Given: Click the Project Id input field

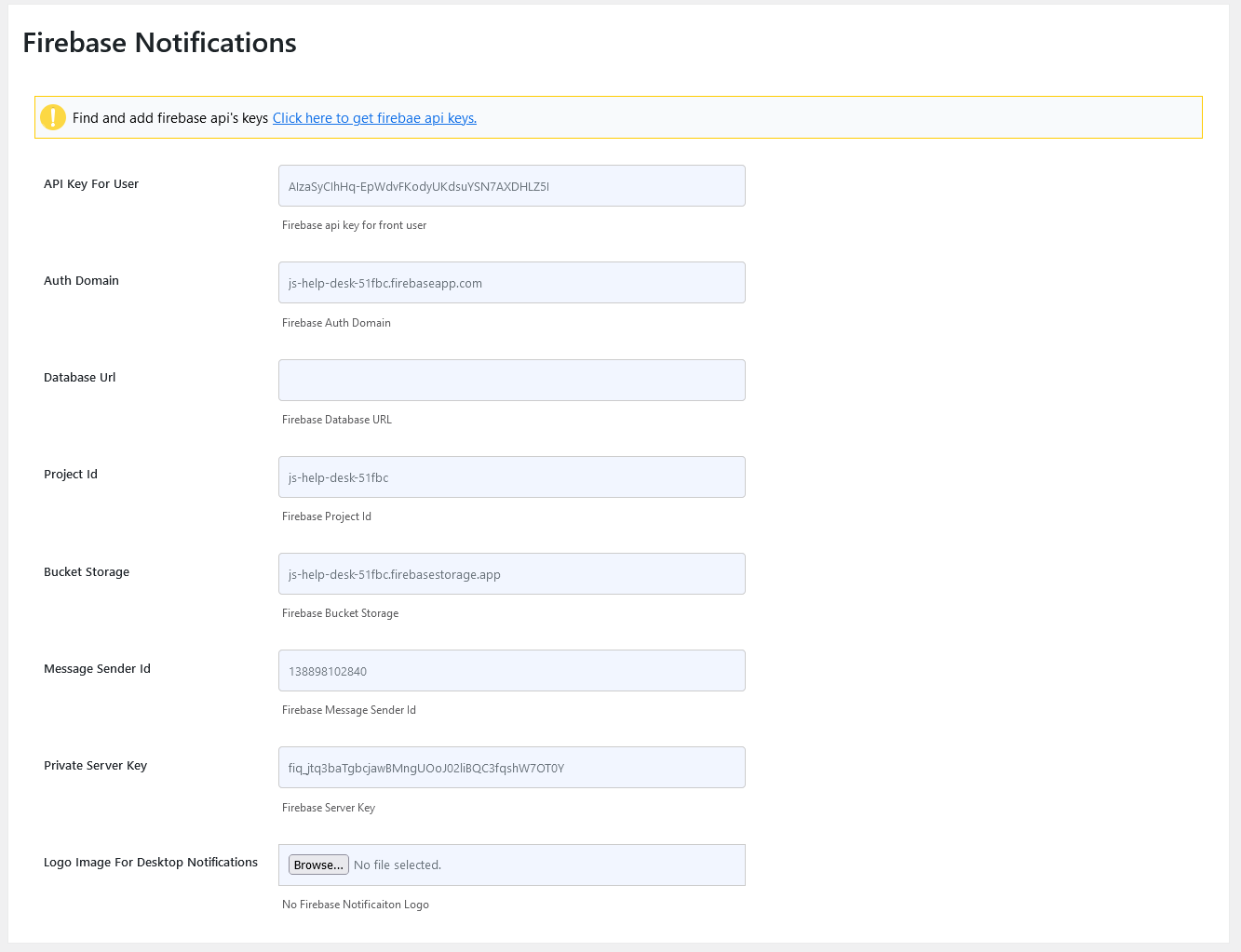Looking at the screenshot, I should (511, 477).
